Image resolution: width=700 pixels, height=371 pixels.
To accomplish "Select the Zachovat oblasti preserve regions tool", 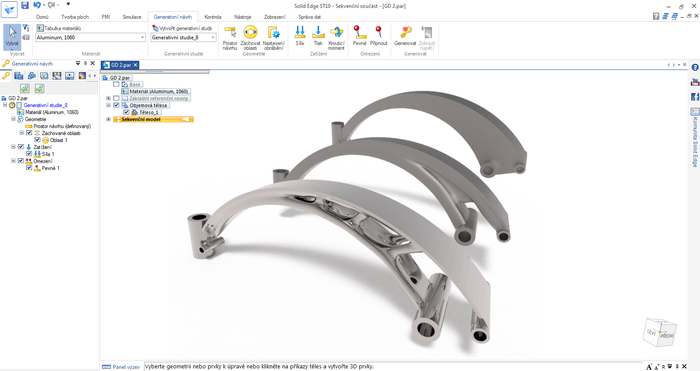I will 250,38.
